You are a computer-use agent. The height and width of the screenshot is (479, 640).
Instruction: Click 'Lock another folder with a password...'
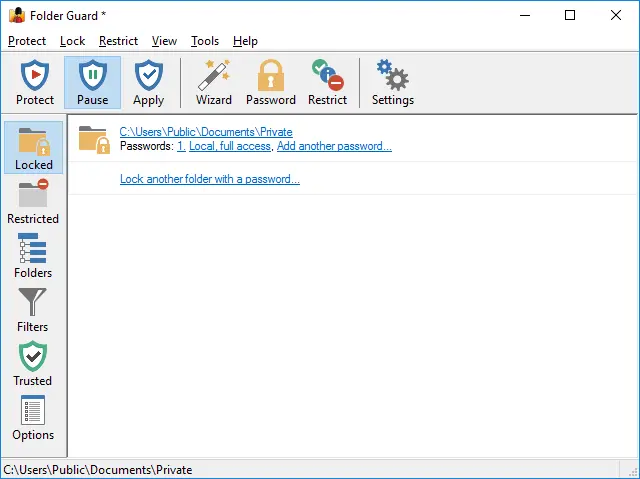pyautogui.click(x=209, y=179)
